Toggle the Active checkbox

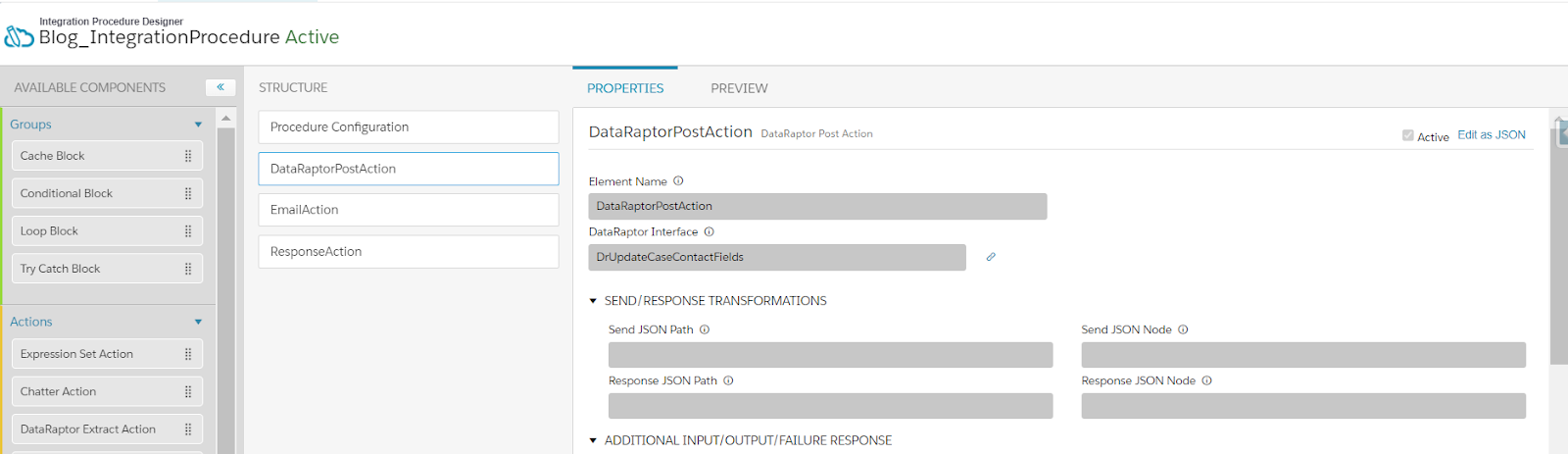(x=1408, y=136)
